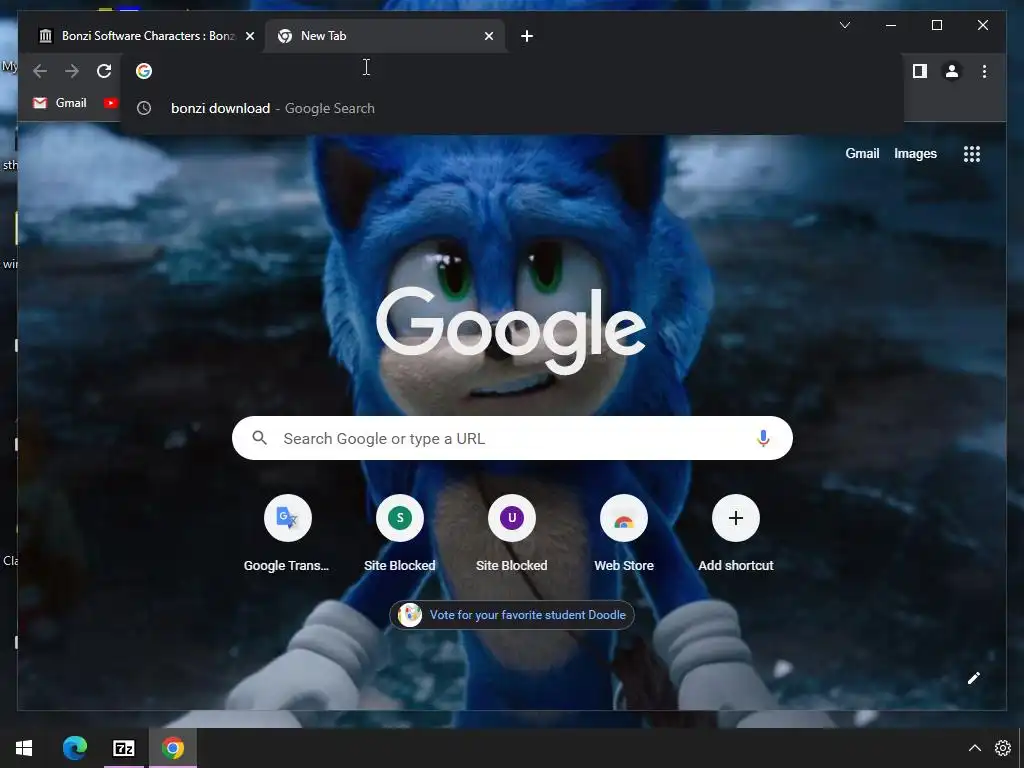1024x768 pixels.
Task: Expand the tab search dropdown arrow
Action: pyautogui.click(x=844, y=25)
